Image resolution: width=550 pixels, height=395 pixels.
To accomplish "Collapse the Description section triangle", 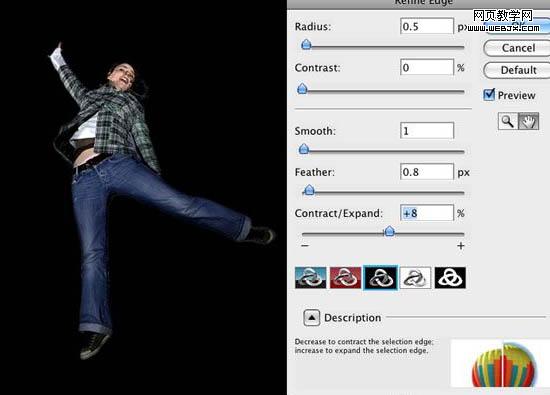I will (311, 318).
